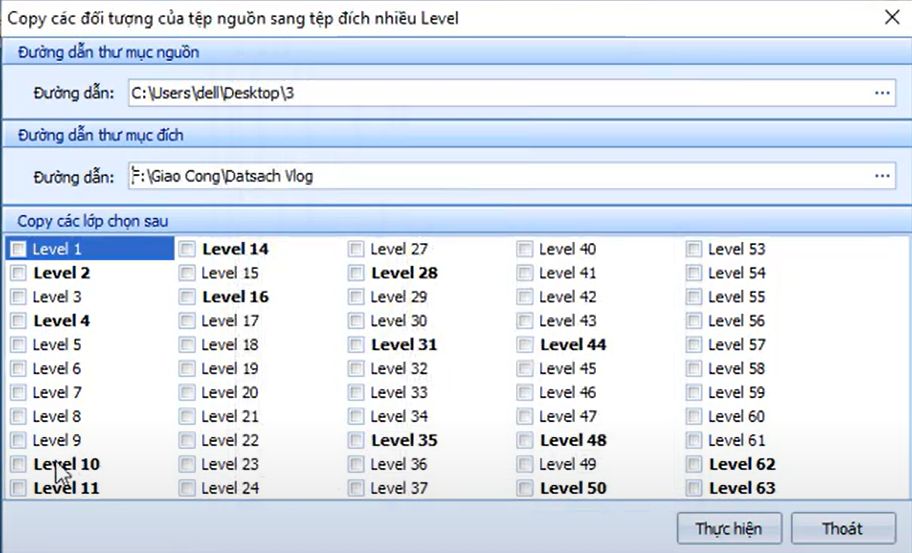Select the Level 46 list row
Screen dimensions: 912x553
[596, 393]
